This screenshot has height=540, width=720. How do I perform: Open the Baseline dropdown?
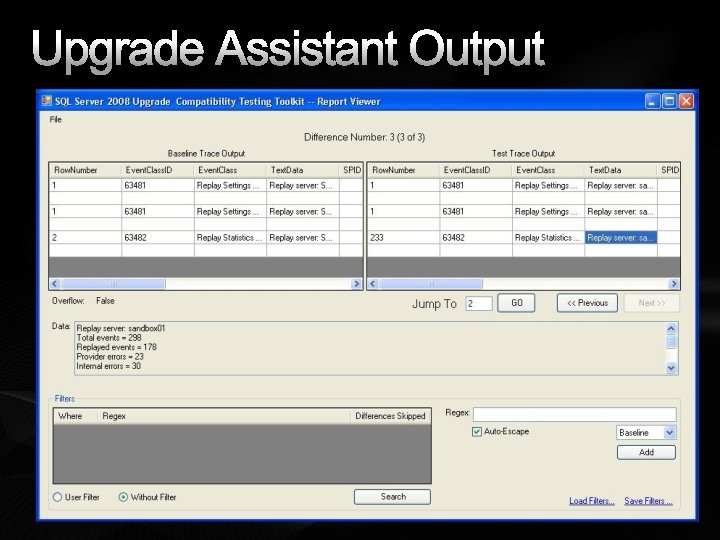click(646, 433)
